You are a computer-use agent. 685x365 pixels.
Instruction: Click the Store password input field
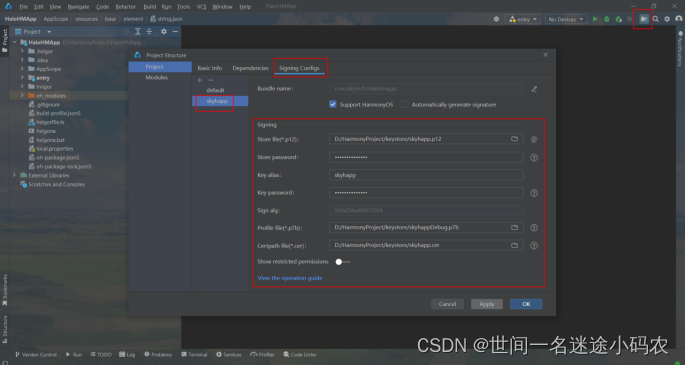(426, 157)
